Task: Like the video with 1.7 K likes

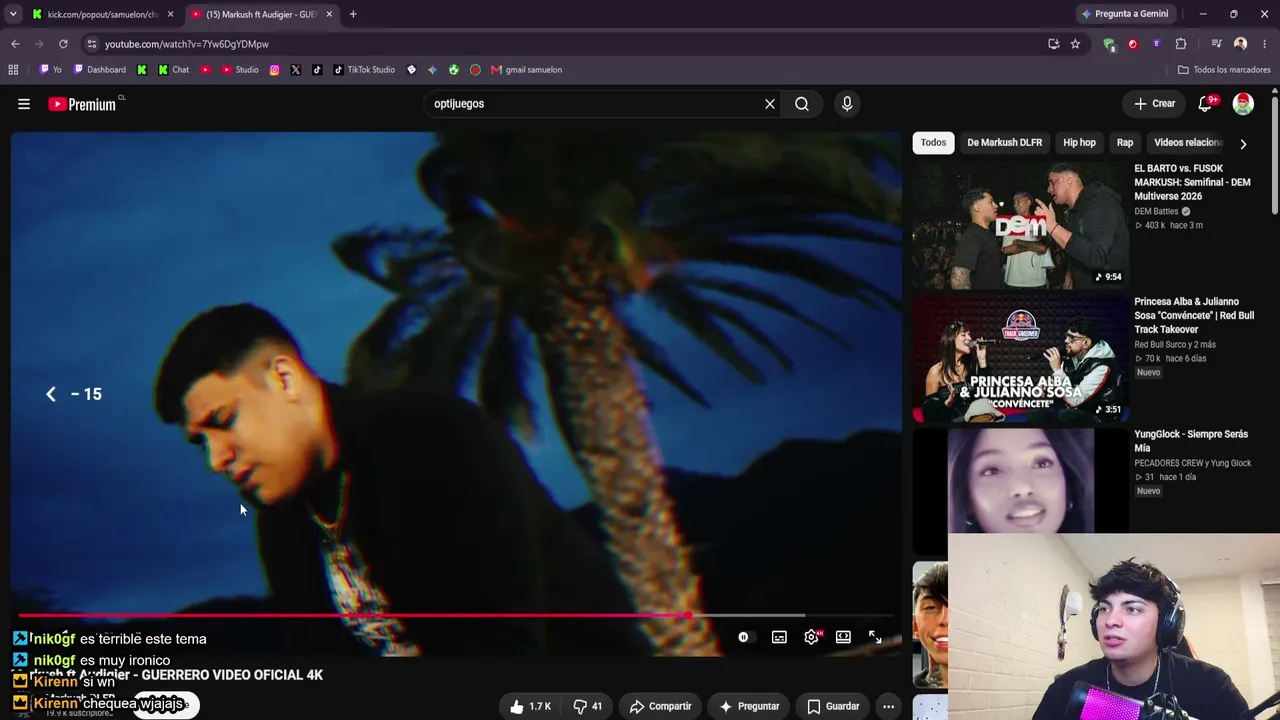Action: [x=530, y=706]
